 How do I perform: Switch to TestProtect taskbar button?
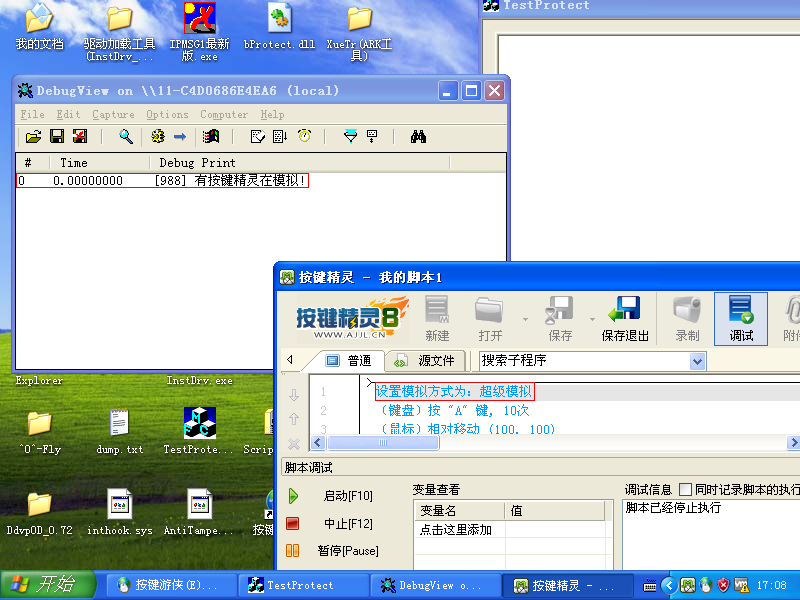(304, 585)
